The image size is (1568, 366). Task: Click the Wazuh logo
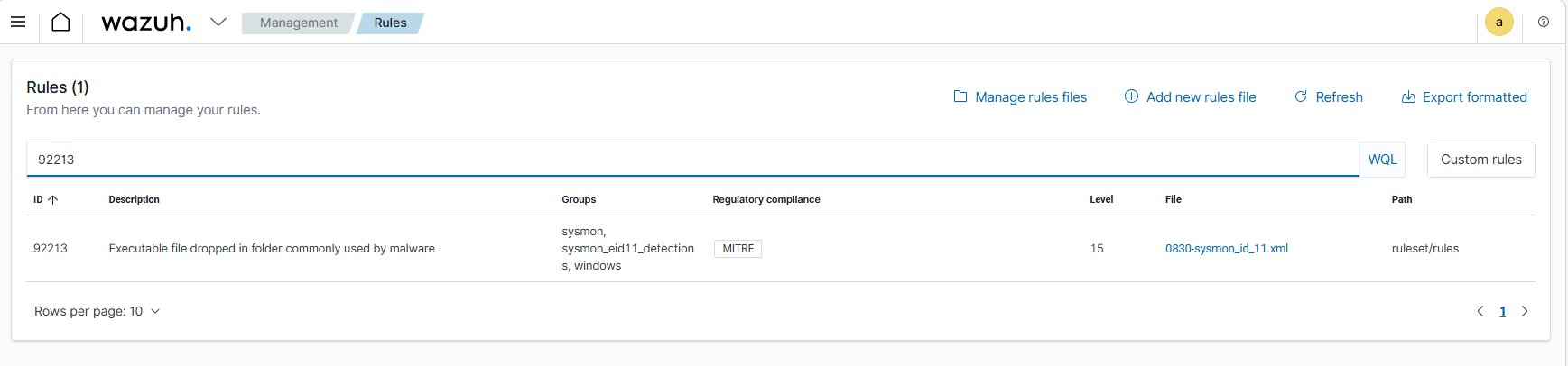(146, 23)
